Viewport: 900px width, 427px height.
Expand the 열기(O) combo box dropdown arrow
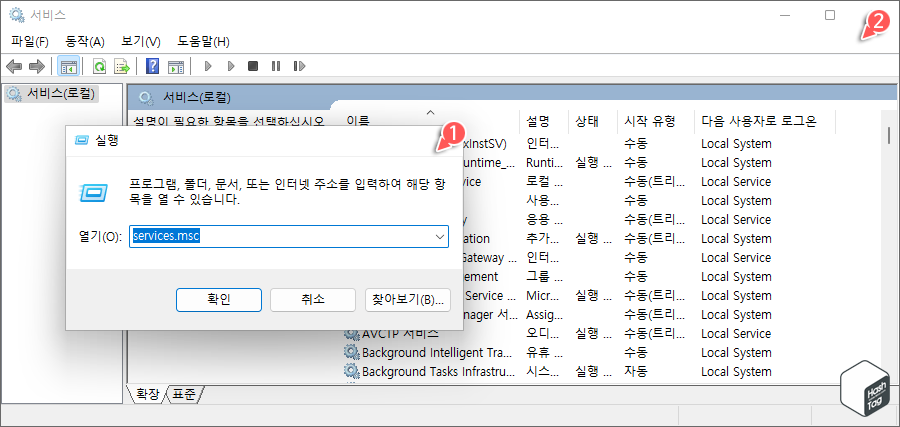pos(440,236)
